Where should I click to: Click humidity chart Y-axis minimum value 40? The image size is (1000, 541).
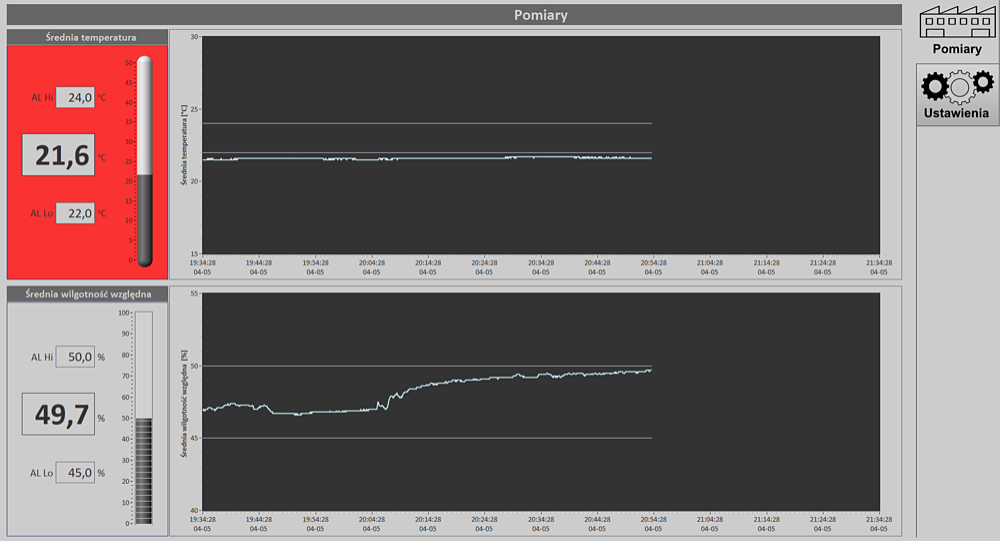194,511
